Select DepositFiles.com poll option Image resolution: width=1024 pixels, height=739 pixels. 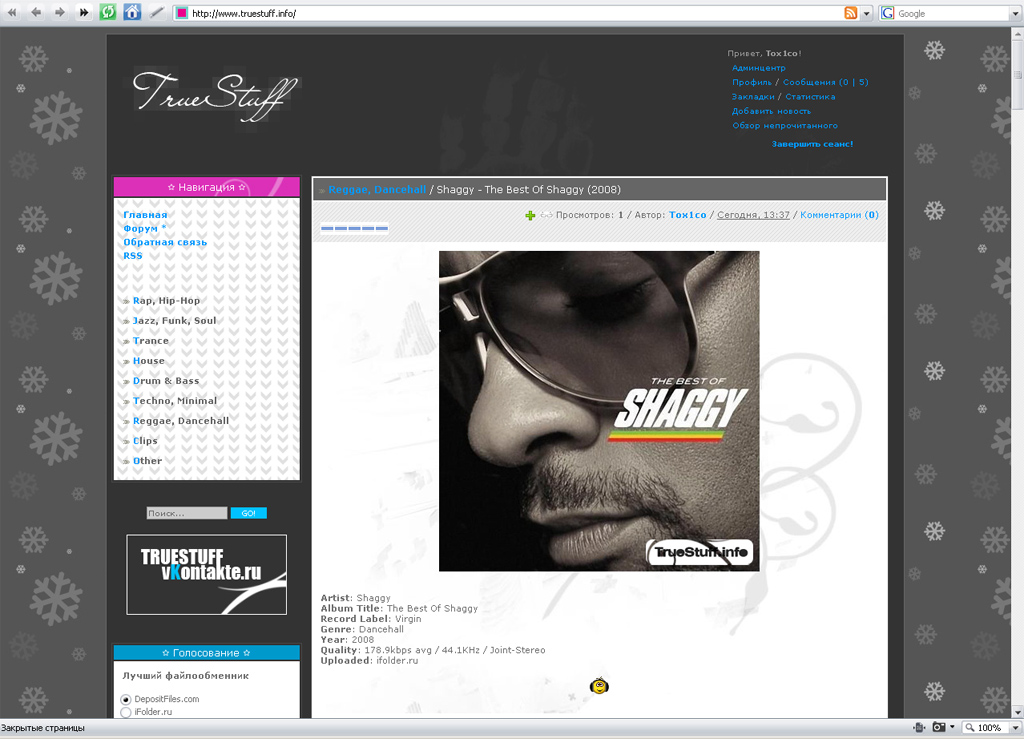pyautogui.click(x=126, y=699)
